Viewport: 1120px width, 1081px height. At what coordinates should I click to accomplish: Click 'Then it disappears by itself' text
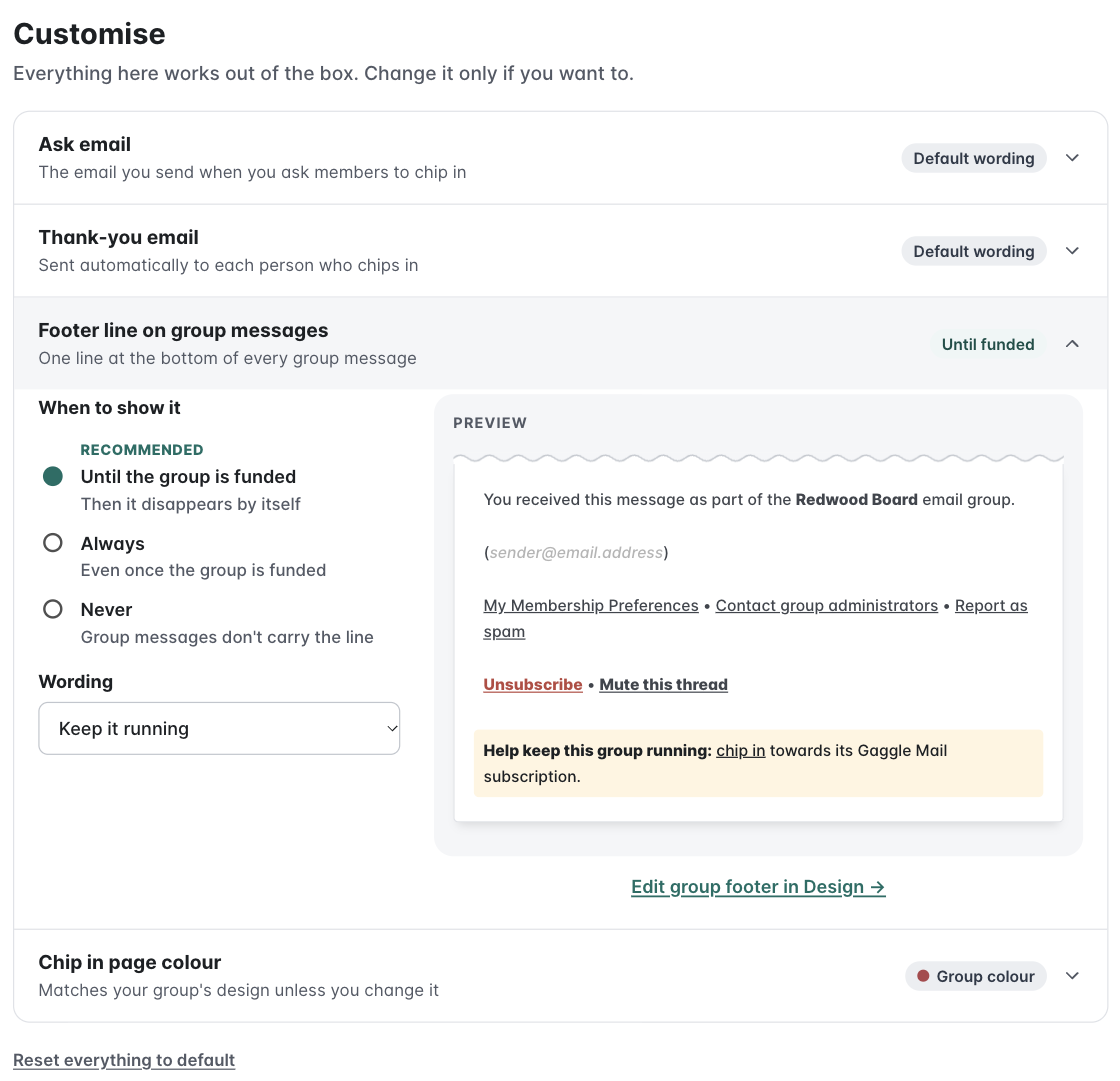click(x=191, y=504)
